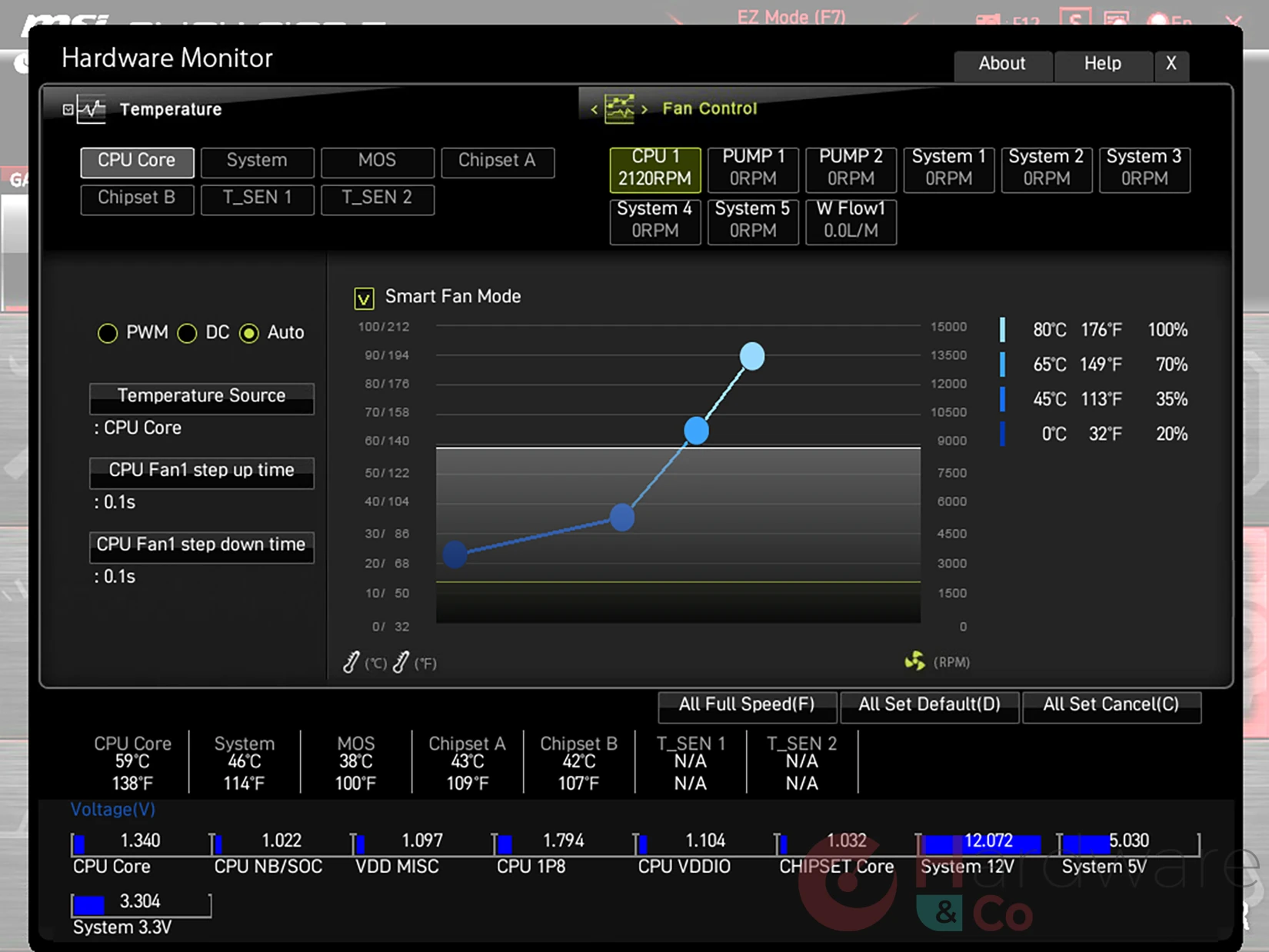Screen dimensions: 1269x952
Task: Click the CPU Core 59°C reading
Action: click(x=132, y=762)
